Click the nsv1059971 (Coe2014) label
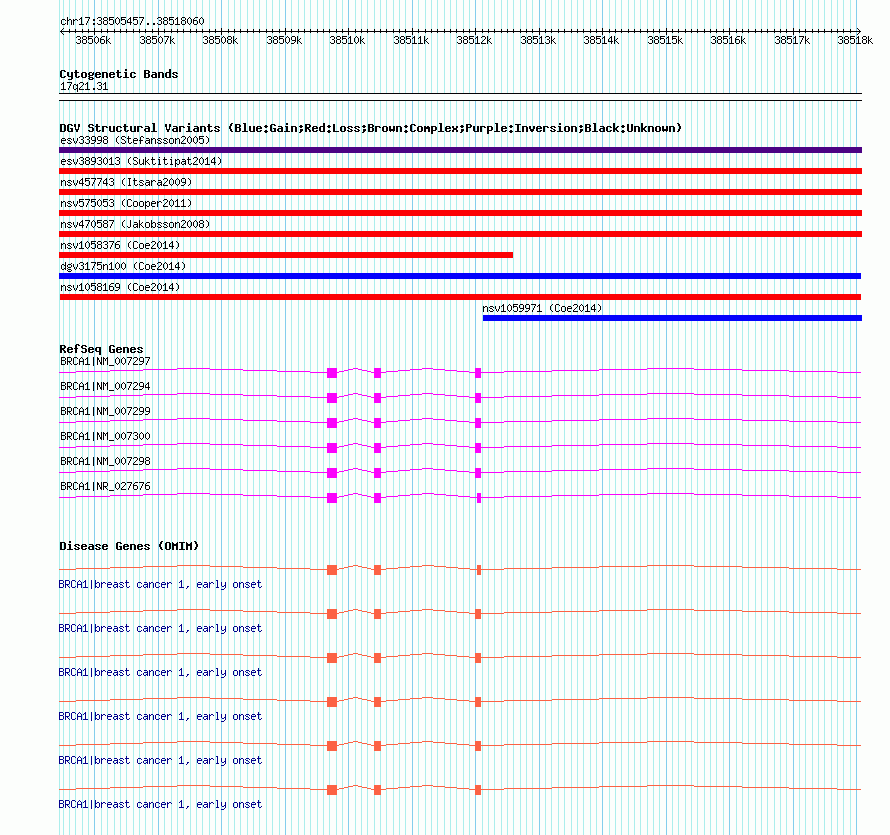Screen dimensions: 890x835 click(542, 308)
